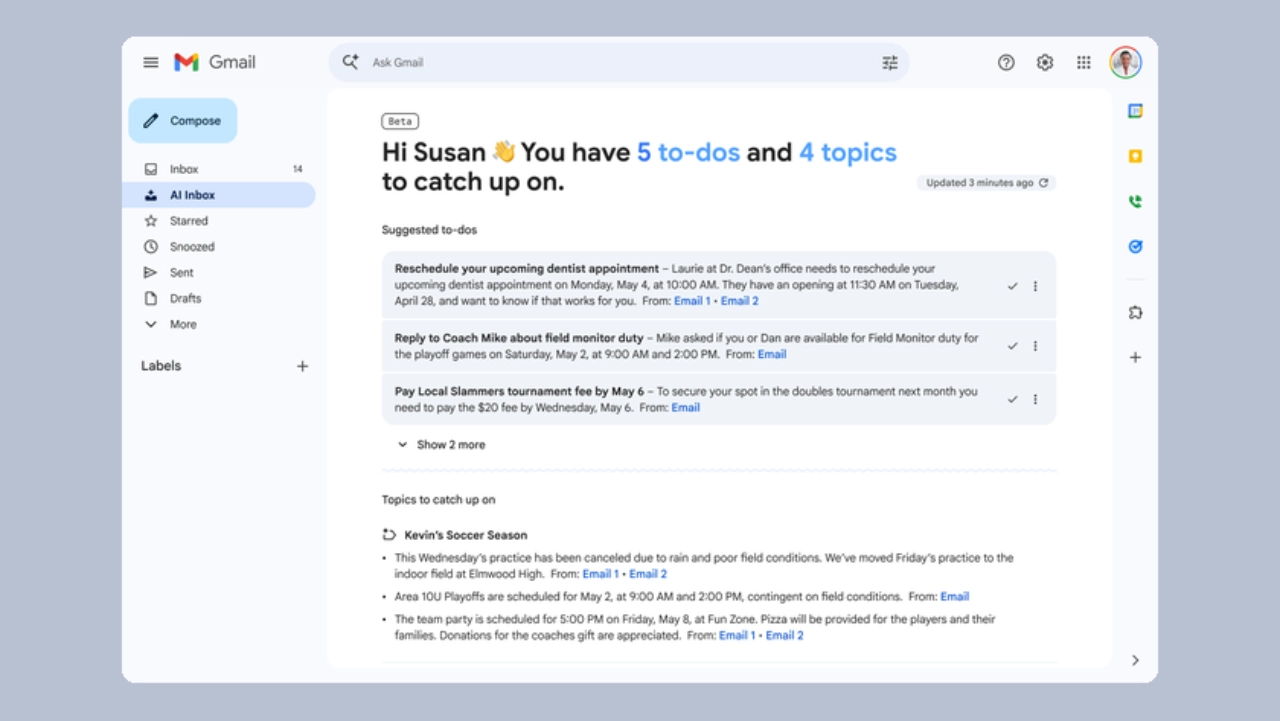This screenshot has height=721, width=1280.
Task: Open the Settings gear icon
Action: click(x=1045, y=63)
